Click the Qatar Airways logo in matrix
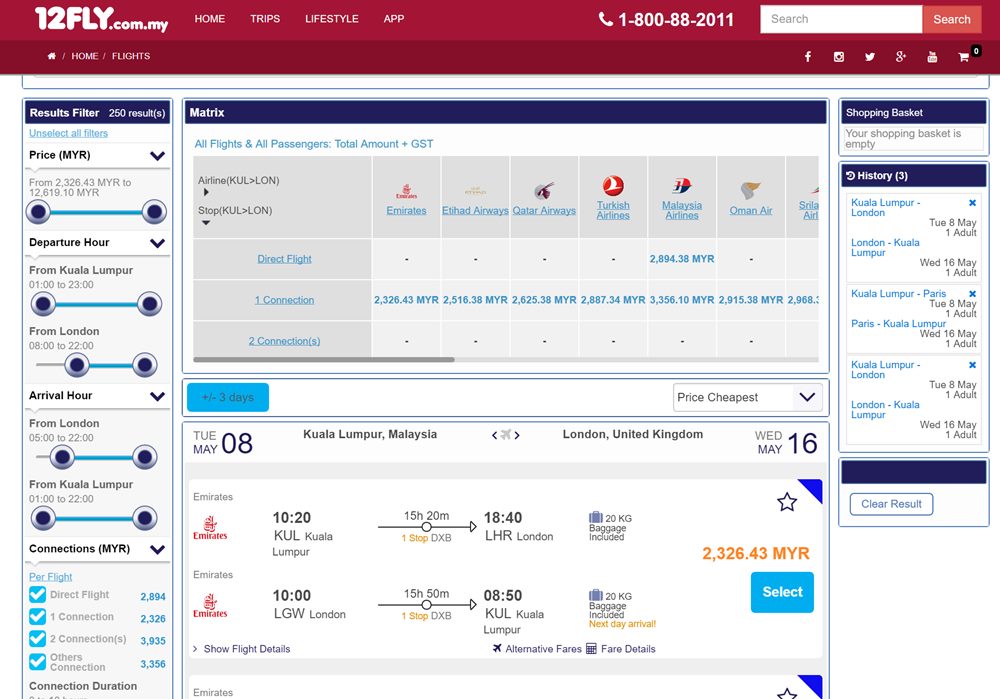Screen dimensions: 1000x699 (544, 190)
